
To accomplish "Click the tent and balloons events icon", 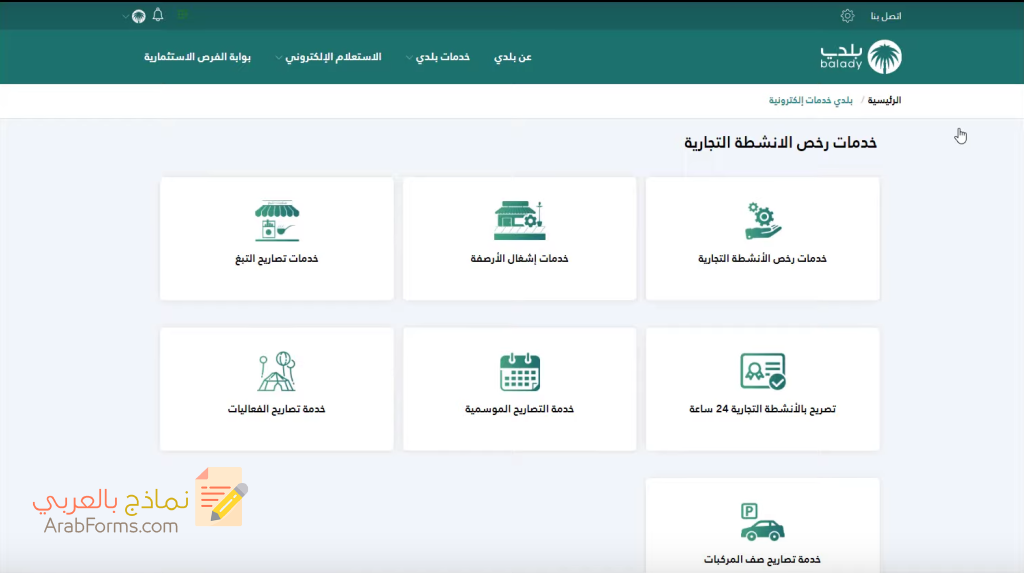I will click(277, 371).
